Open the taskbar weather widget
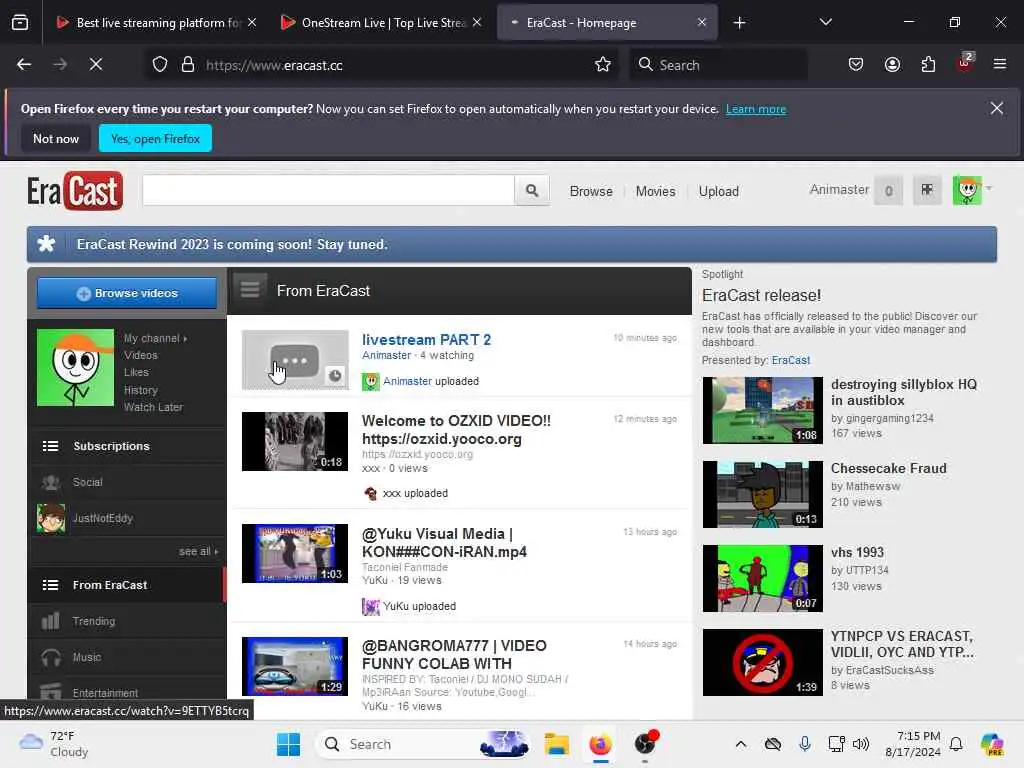Image resolution: width=1024 pixels, height=768 pixels. coord(54,744)
